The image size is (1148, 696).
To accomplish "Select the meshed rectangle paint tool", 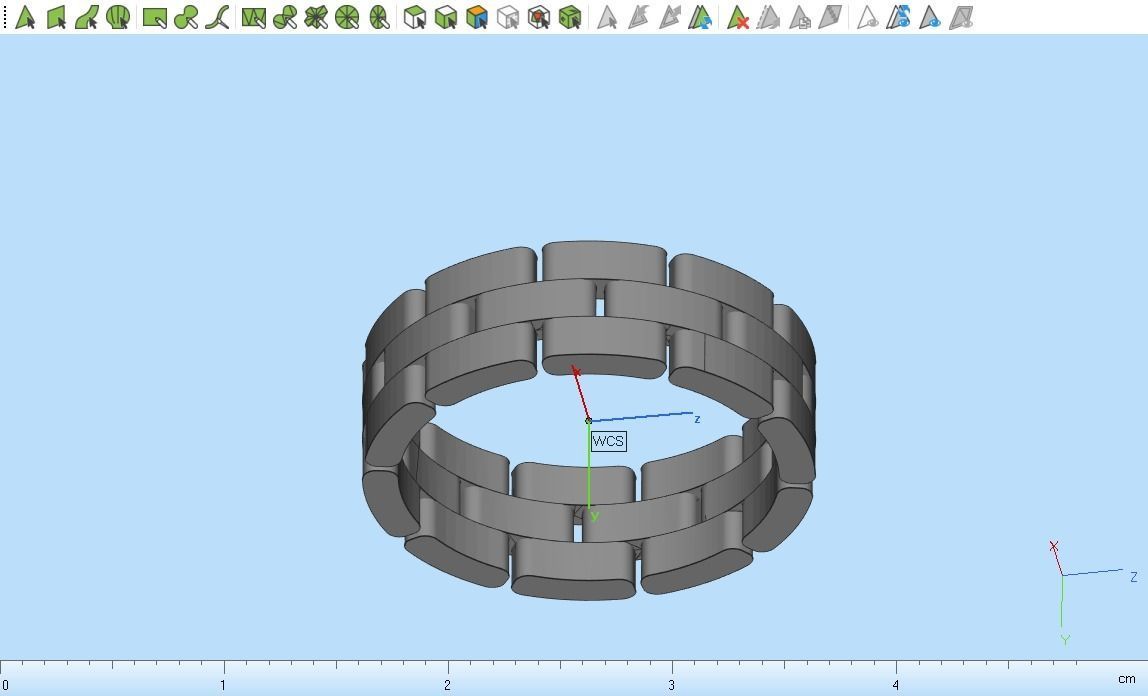I will 253,17.
